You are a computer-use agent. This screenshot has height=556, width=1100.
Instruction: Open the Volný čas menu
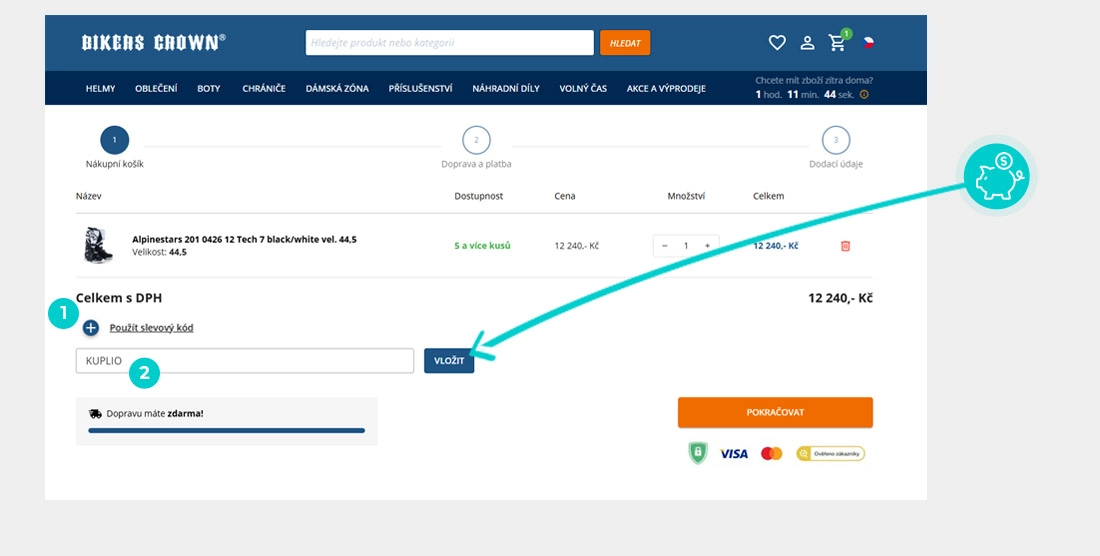point(583,88)
